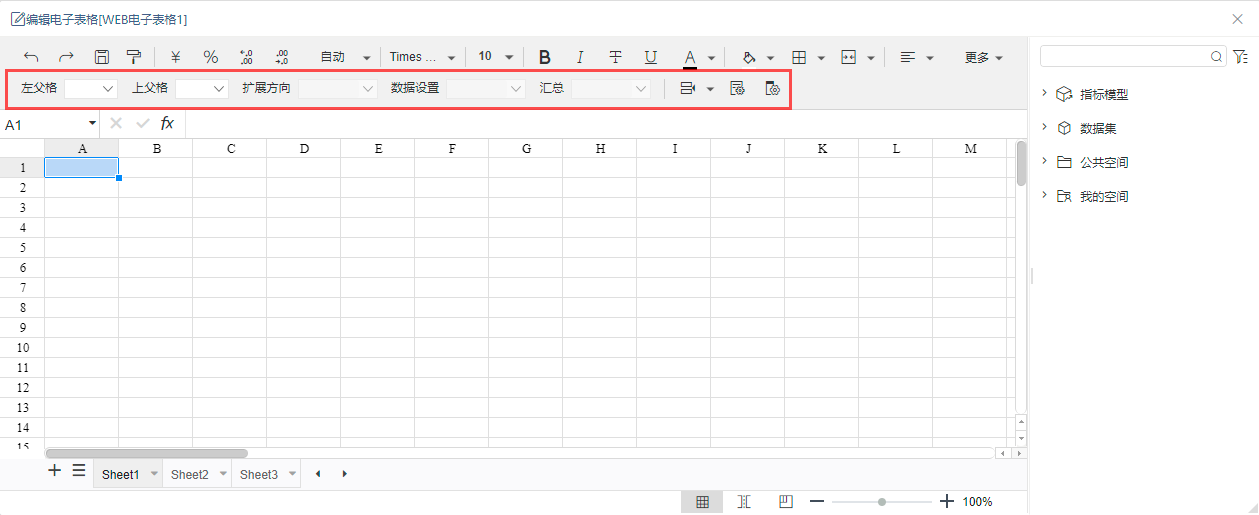The width and height of the screenshot is (1259, 515).
Task: Open the 自动 number format dropdown
Action: [346, 57]
